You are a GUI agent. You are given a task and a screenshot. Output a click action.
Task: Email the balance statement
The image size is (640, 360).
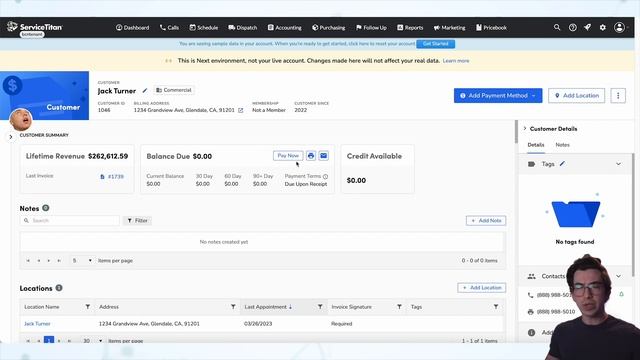click(323, 156)
